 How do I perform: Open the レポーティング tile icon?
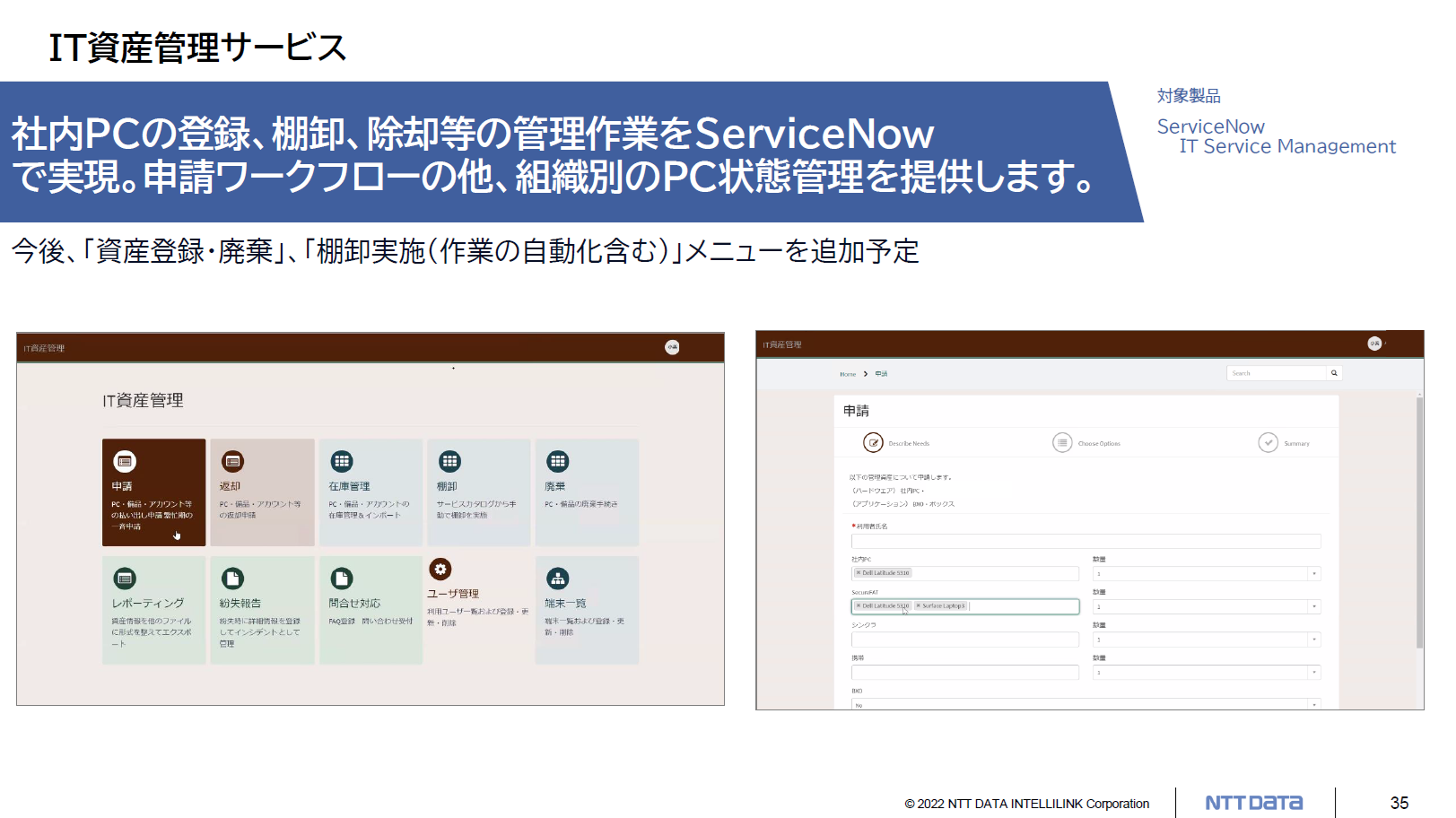pyautogui.click(x=125, y=579)
